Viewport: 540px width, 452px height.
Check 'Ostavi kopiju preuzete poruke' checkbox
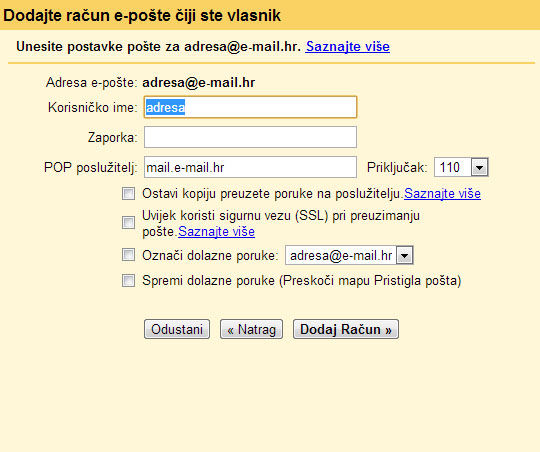pyautogui.click(x=128, y=194)
